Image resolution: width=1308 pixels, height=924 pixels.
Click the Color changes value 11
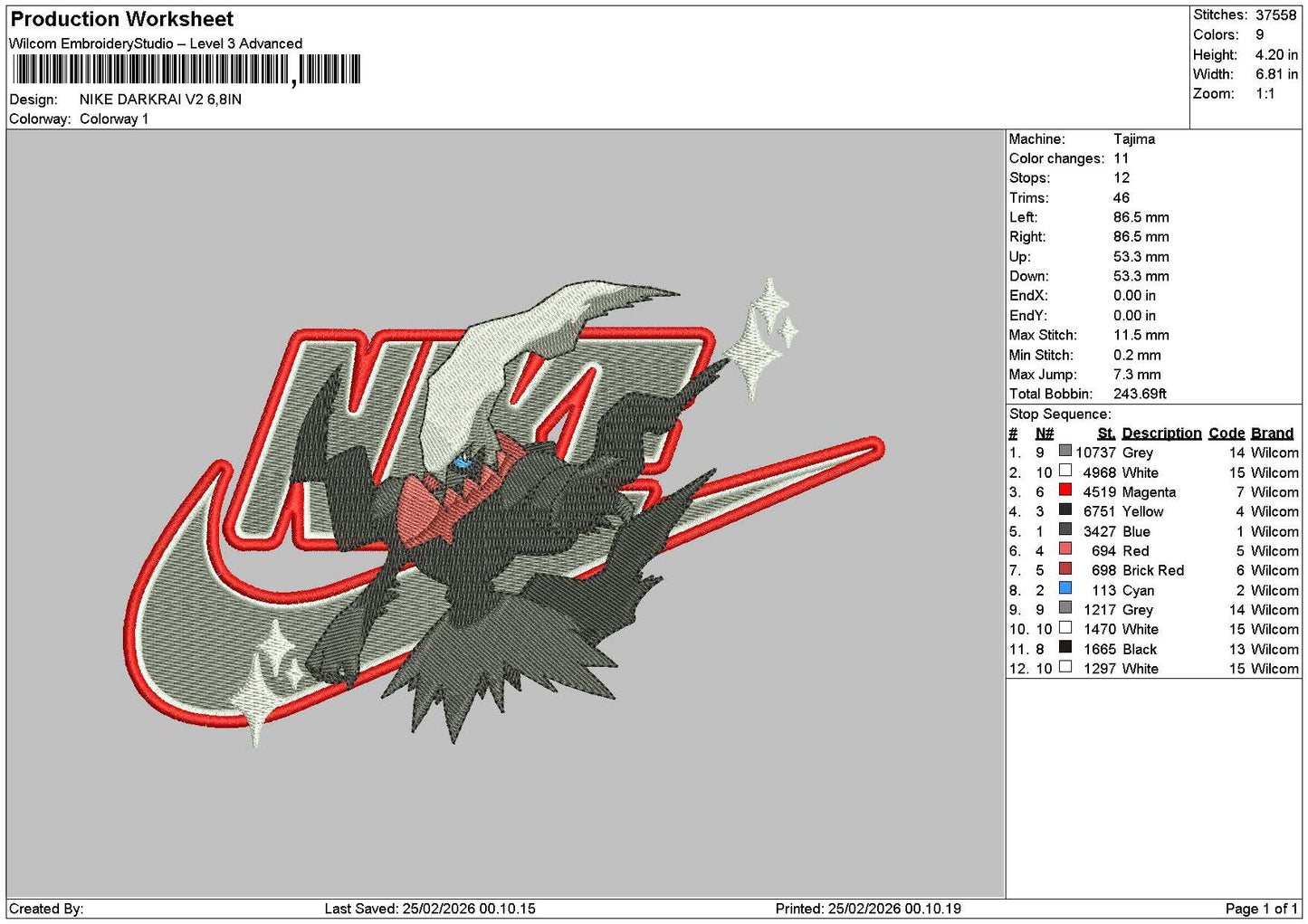(x=1122, y=158)
